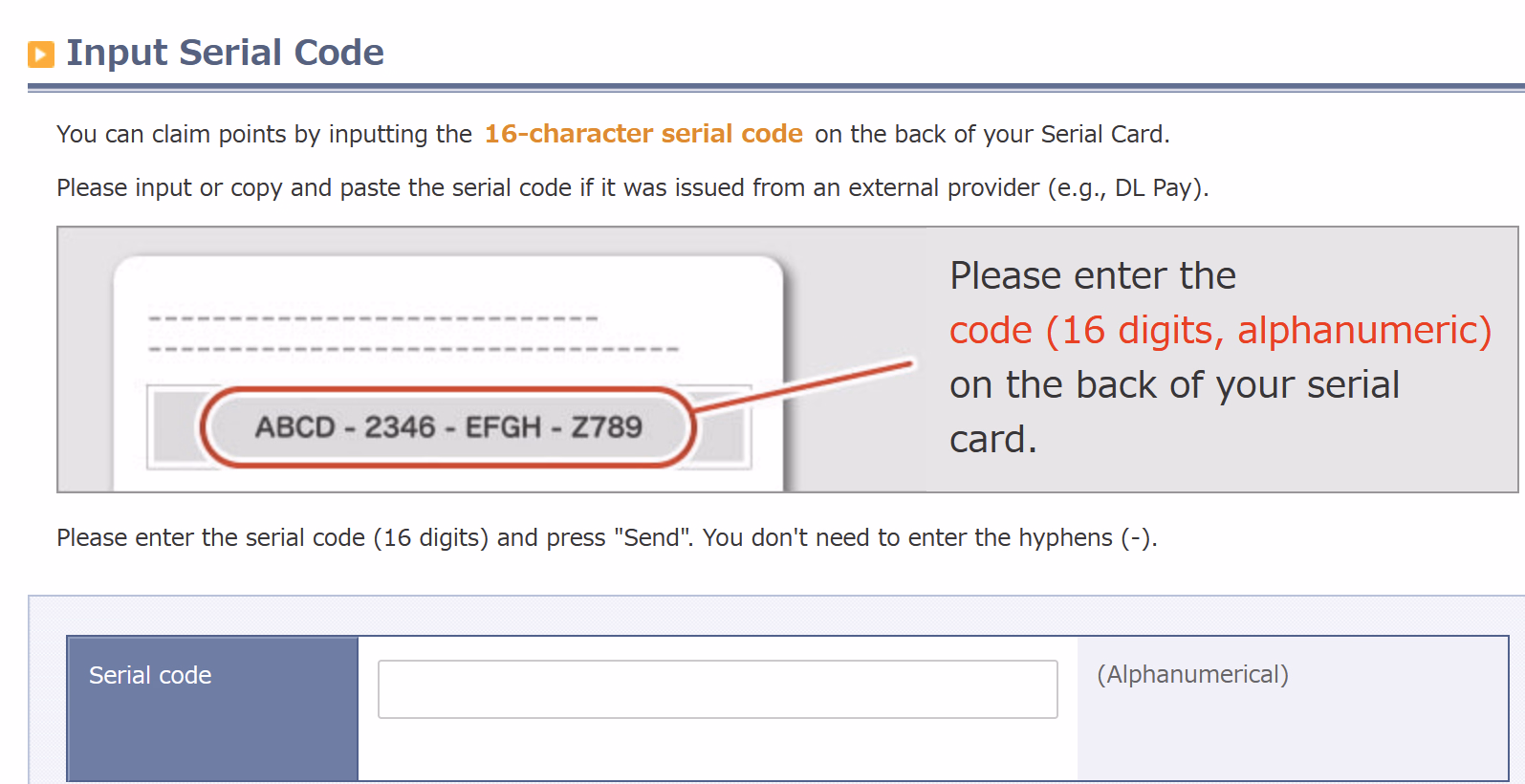Screen dimensions: 1525x784
Task: Click the red oval highlighting the sample code
Action: [x=448, y=426]
